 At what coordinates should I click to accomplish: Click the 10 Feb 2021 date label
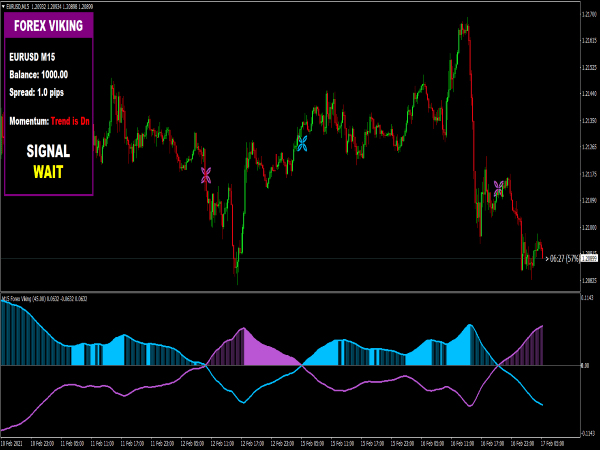11,443
